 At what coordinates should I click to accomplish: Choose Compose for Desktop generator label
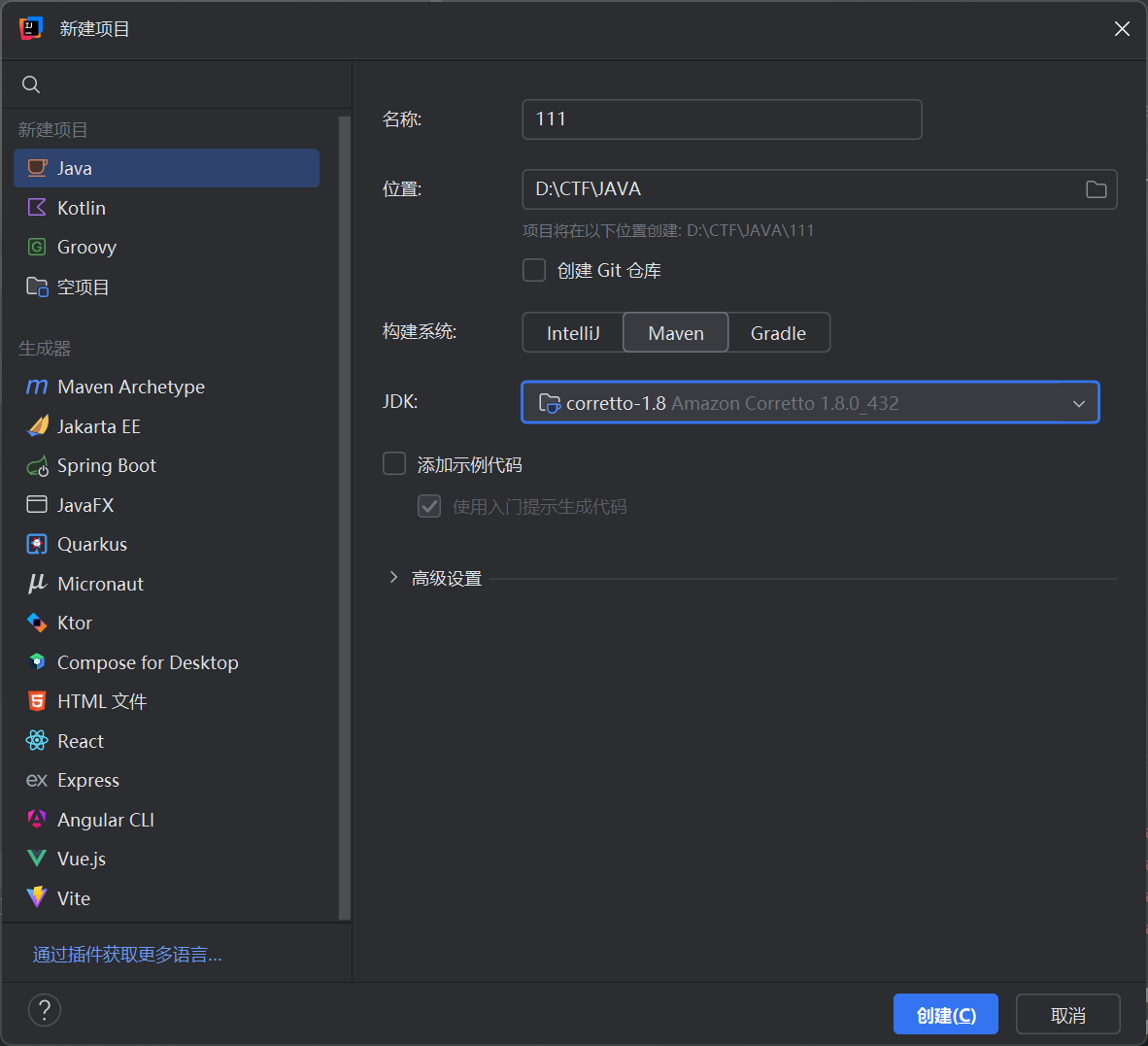(x=148, y=662)
